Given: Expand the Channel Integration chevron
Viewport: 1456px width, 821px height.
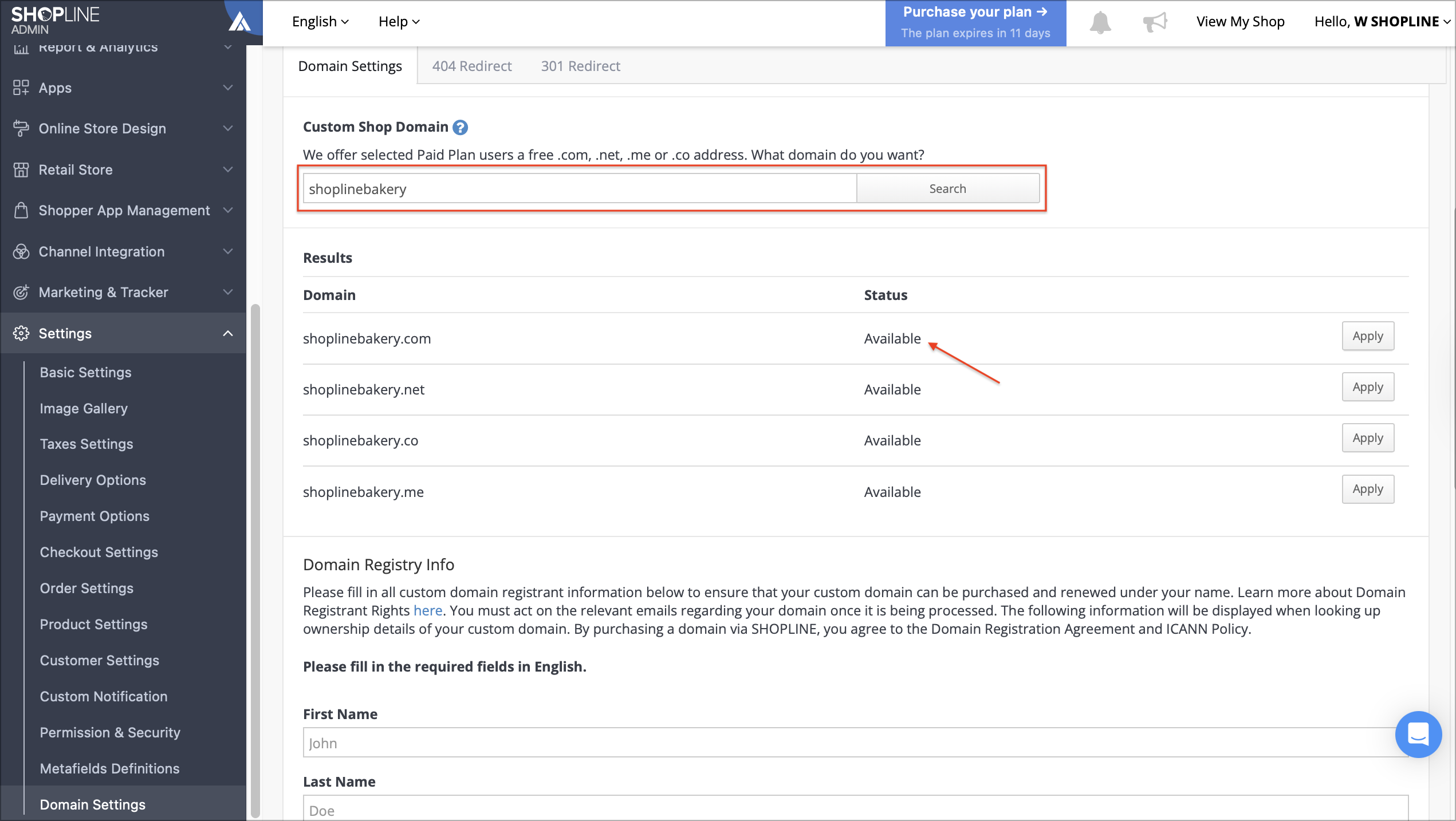Looking at the screenshot, I should 228,251.
